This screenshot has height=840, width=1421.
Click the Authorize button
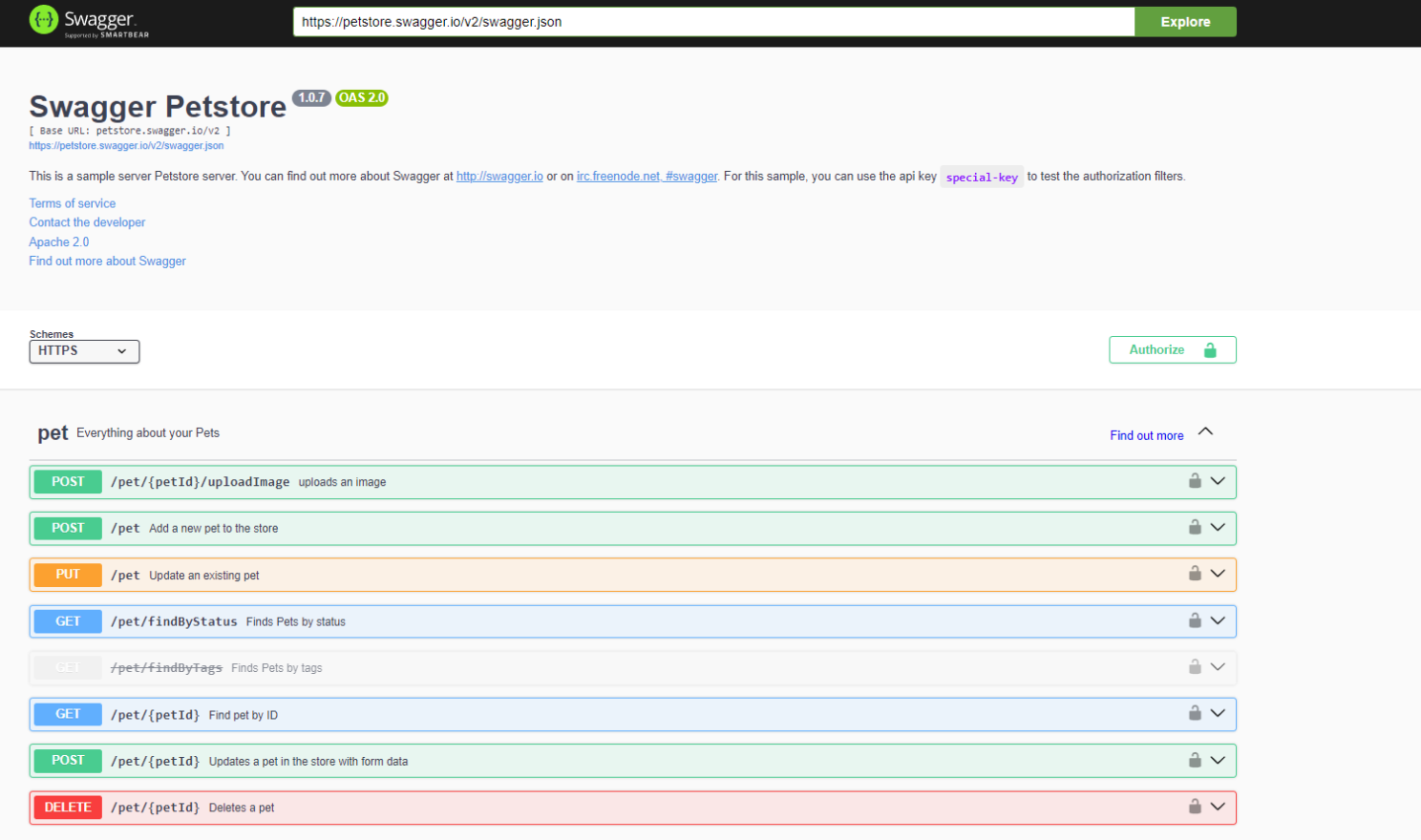pyautogui.click(x=1173, y=349)
